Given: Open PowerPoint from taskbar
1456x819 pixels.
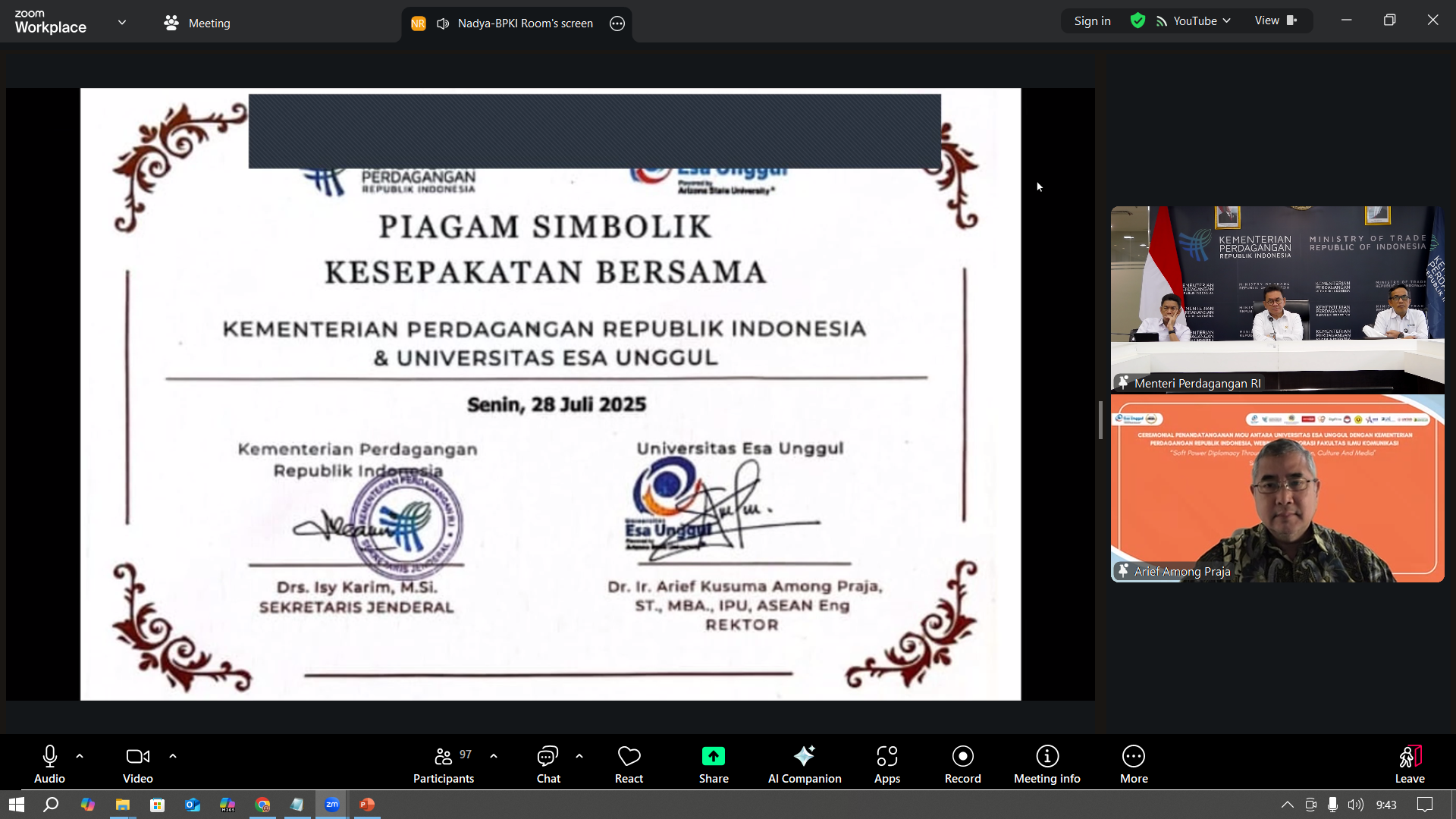Looking at the screenshot, I should click(367, 805).
